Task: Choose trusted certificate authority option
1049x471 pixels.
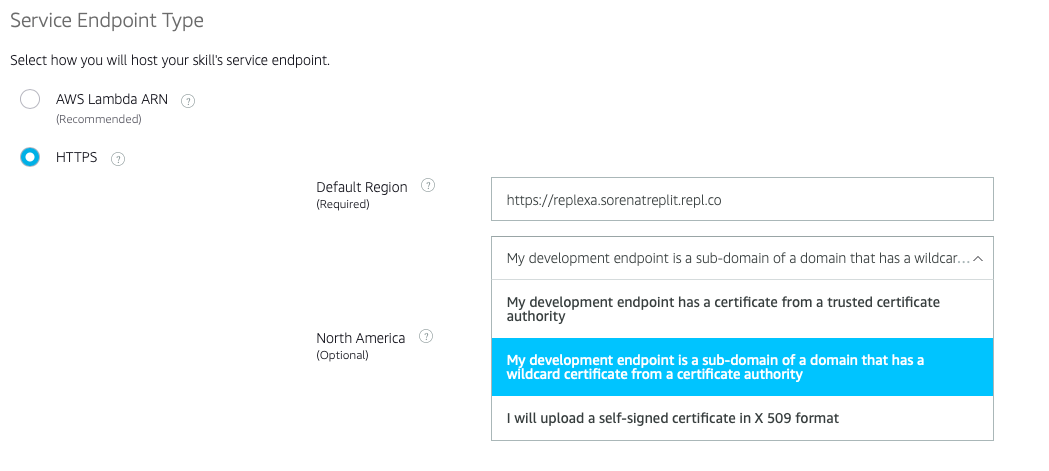Action: pos(742,309)
